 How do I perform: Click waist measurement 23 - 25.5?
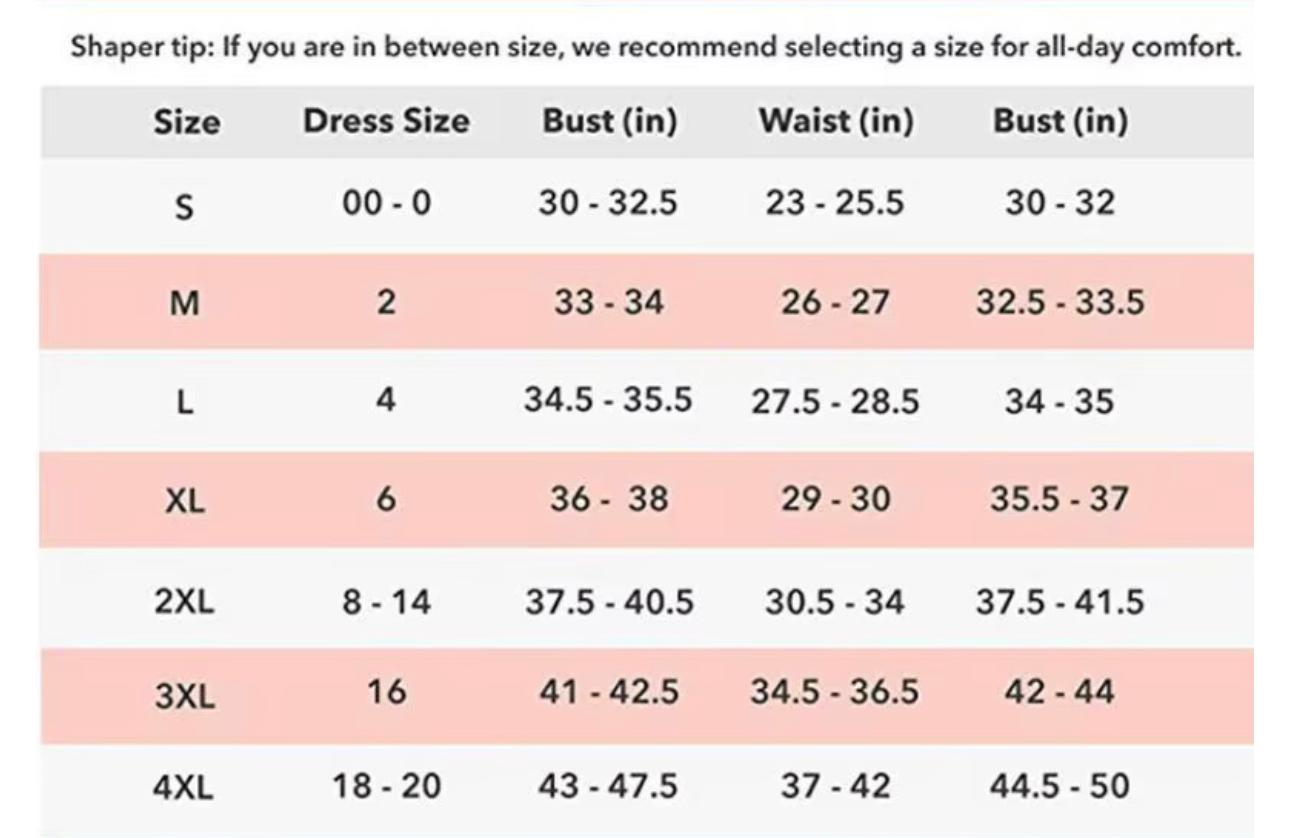point(834,203)
